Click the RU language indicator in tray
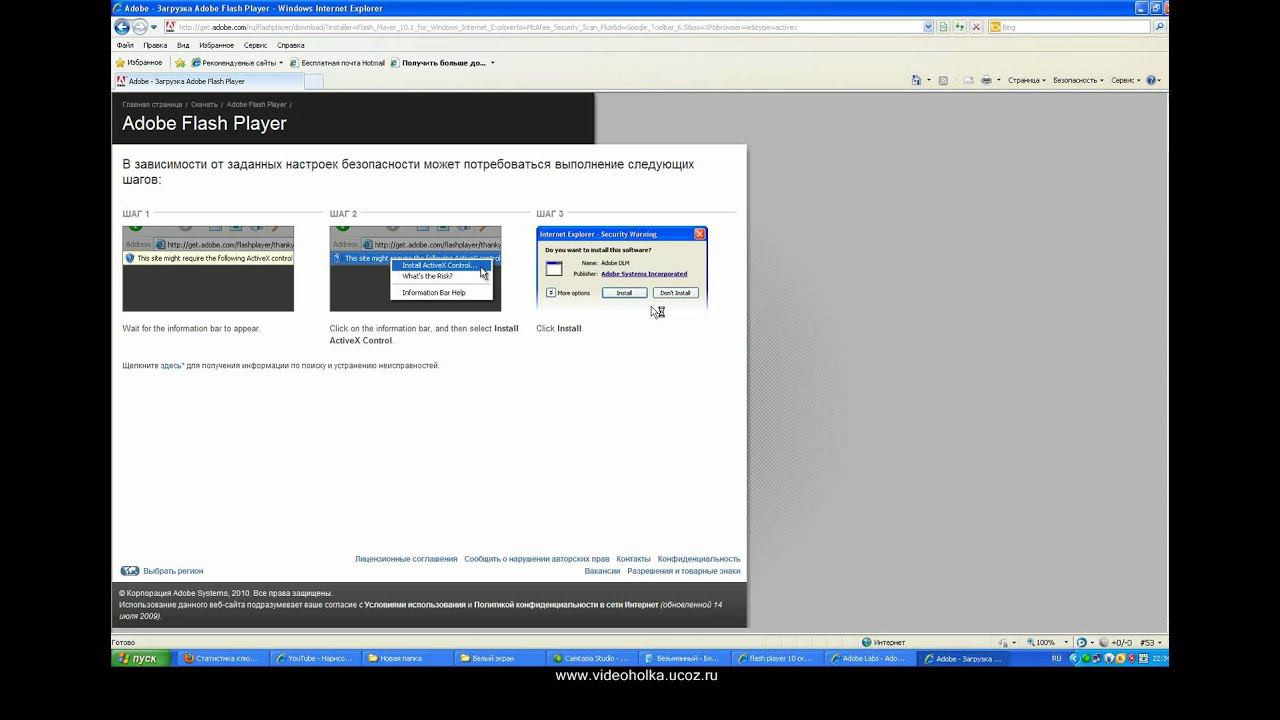Image resolution: width=1280 pixels, height=720 pixels. coord(1057,659)
